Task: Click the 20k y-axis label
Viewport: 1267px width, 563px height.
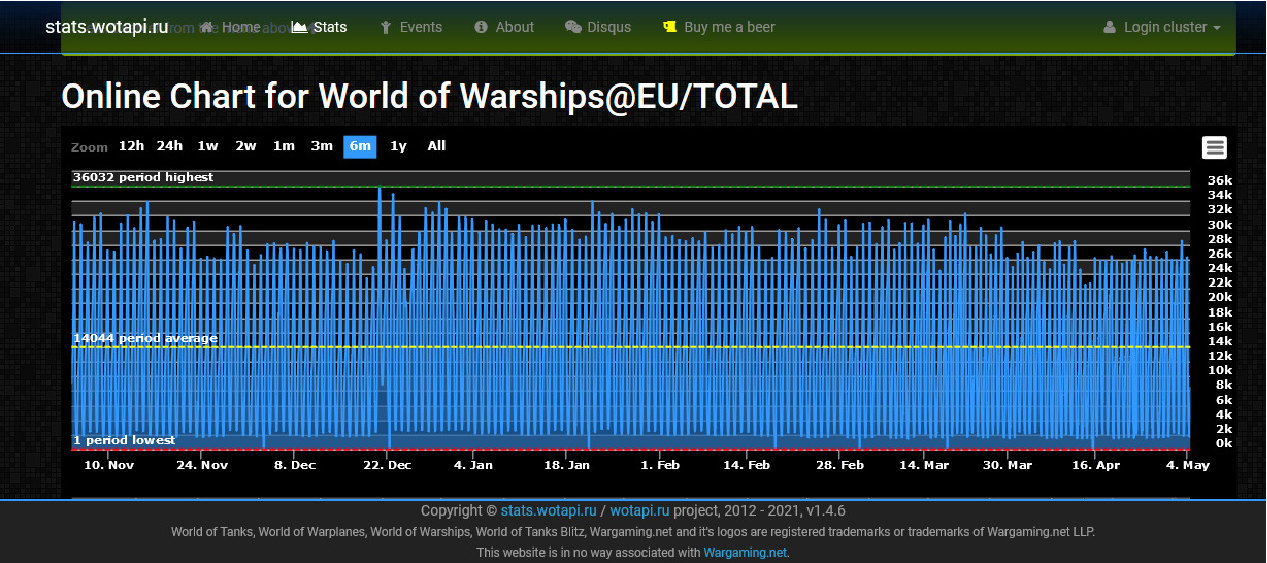Action: (1220, 297)
